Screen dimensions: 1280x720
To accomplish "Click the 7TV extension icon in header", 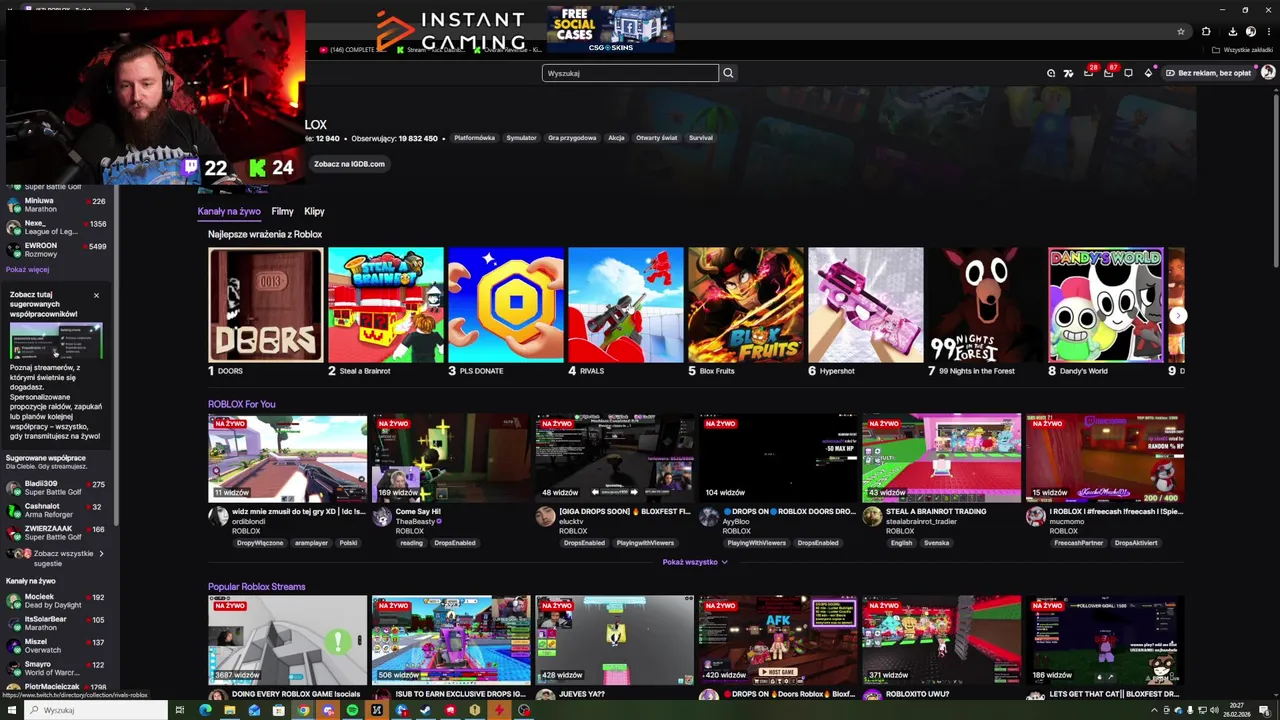I will [x=1068, y=73].
